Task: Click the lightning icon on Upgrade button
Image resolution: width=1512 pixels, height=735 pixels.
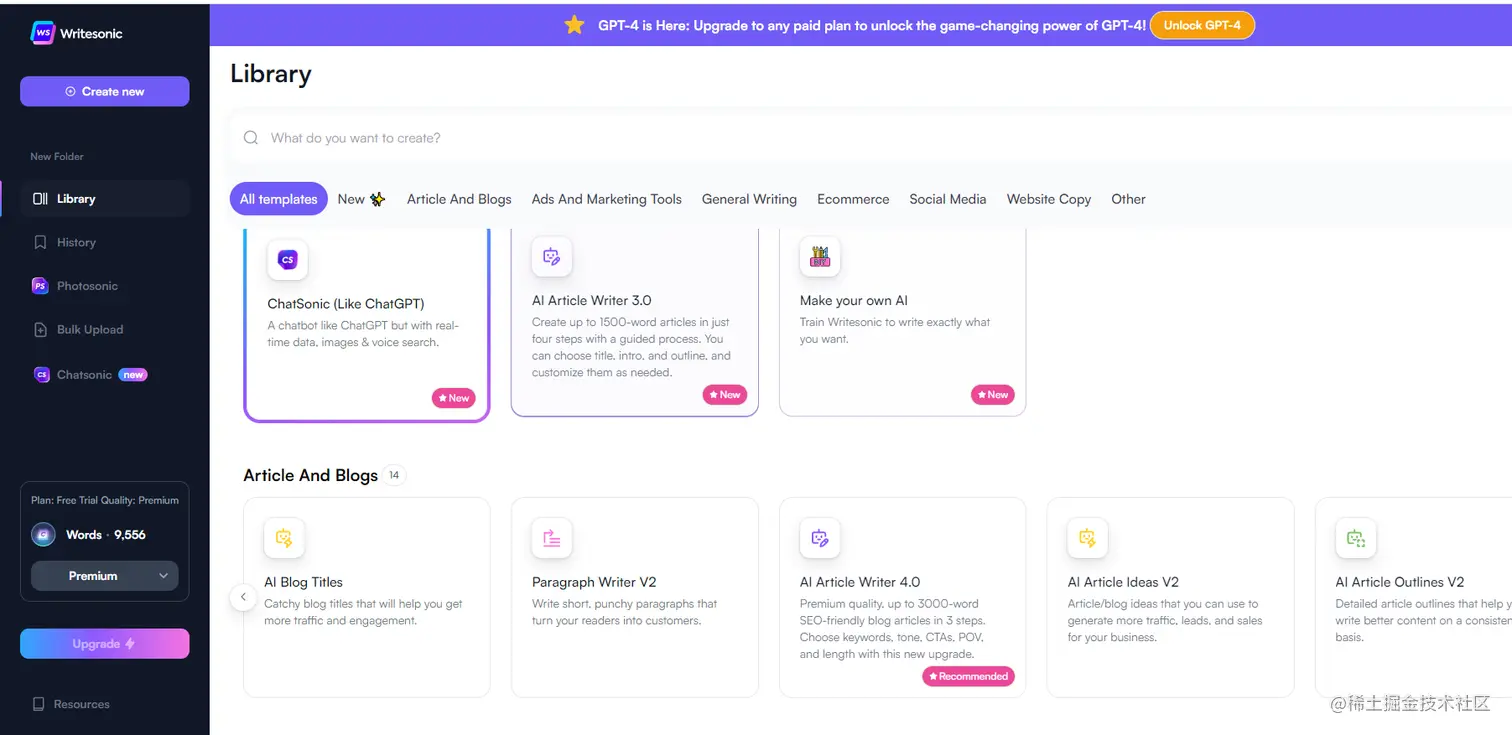Action: coord(130,644)
